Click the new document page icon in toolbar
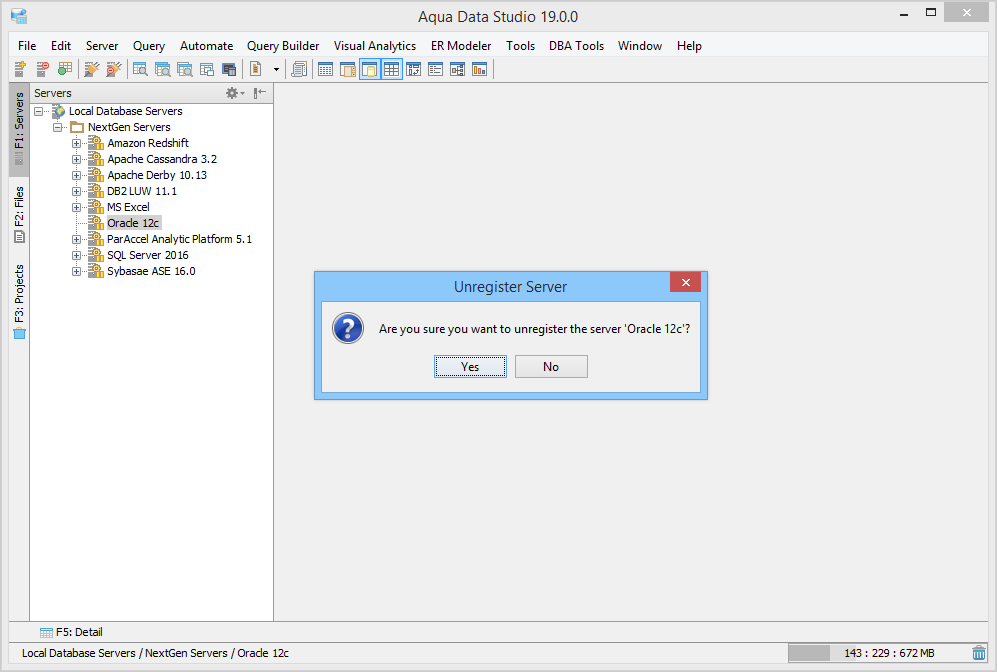 tap(256, 69)
